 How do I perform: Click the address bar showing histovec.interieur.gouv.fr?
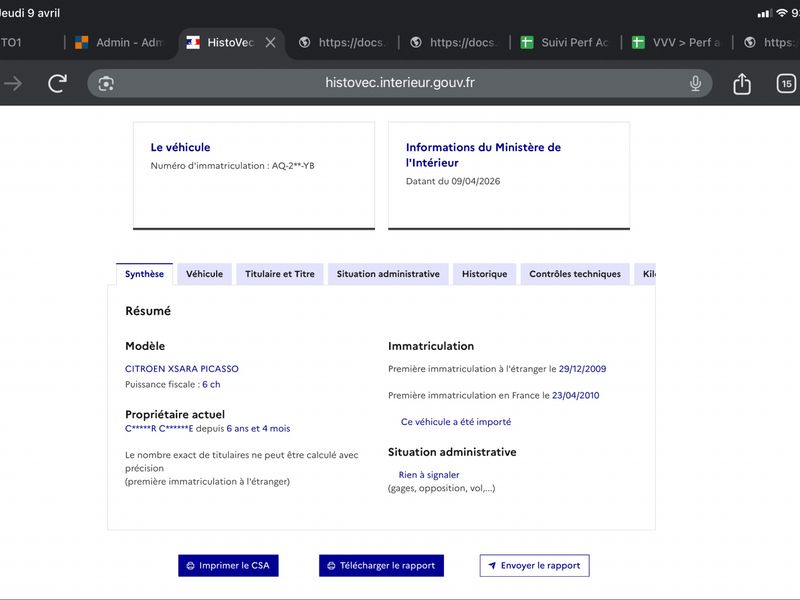(399, 83)
